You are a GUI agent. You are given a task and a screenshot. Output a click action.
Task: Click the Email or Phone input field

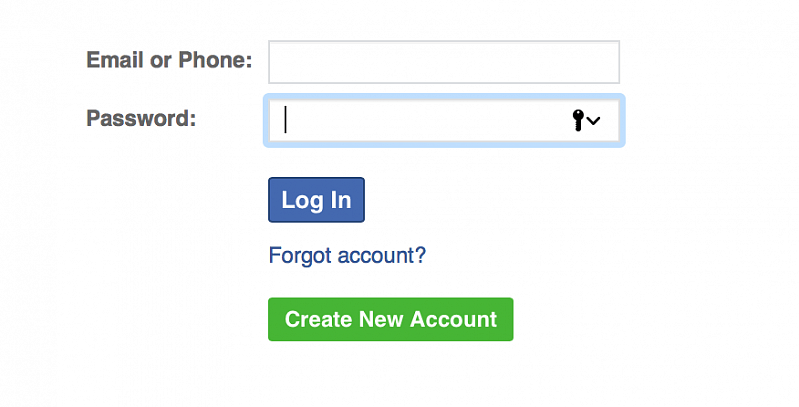444,62
